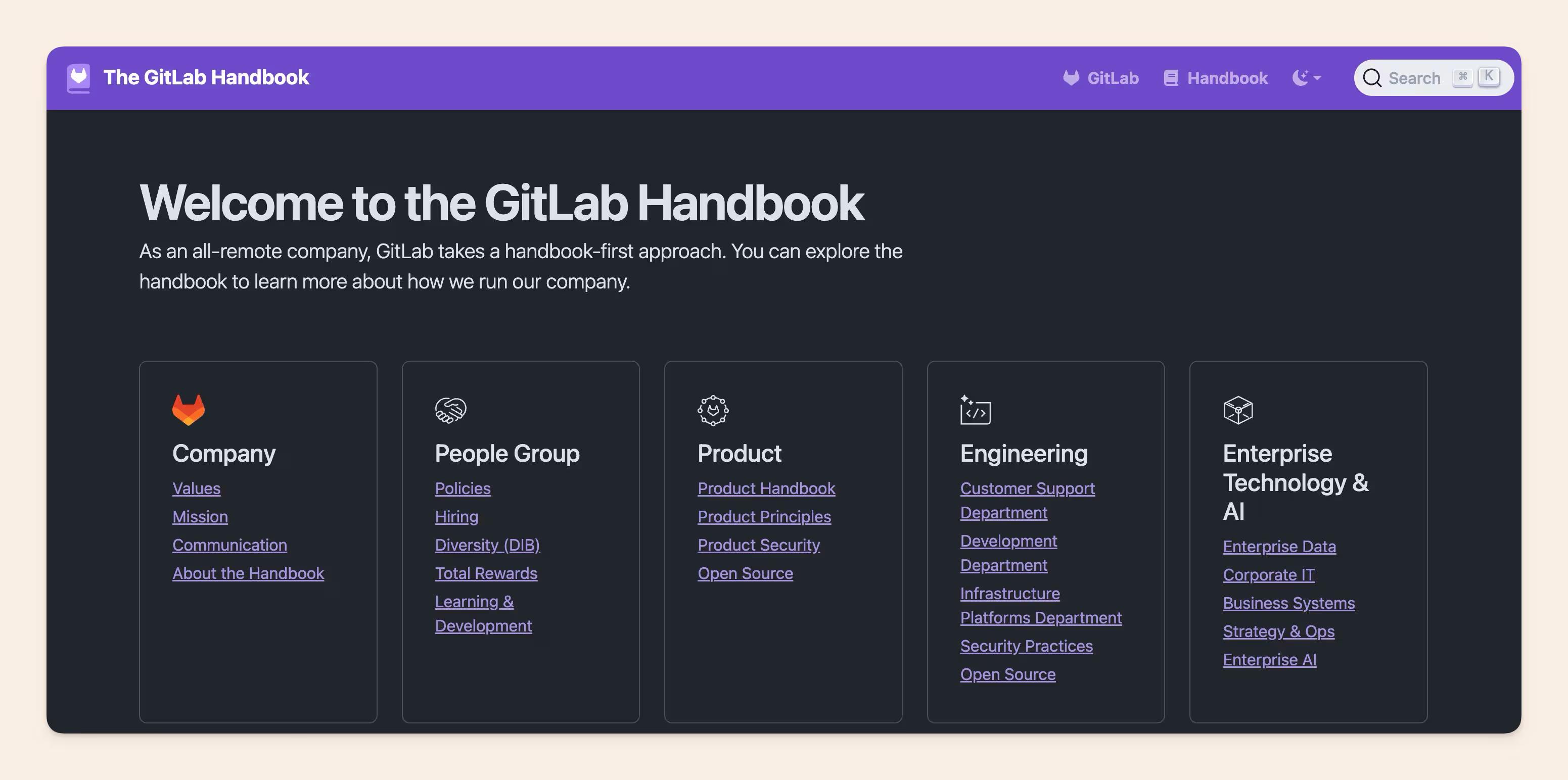Click the Product card heading
Image resolution: width=1568 pixels, height=780 pixels.
pyautogui.click(x=740, y=454)
